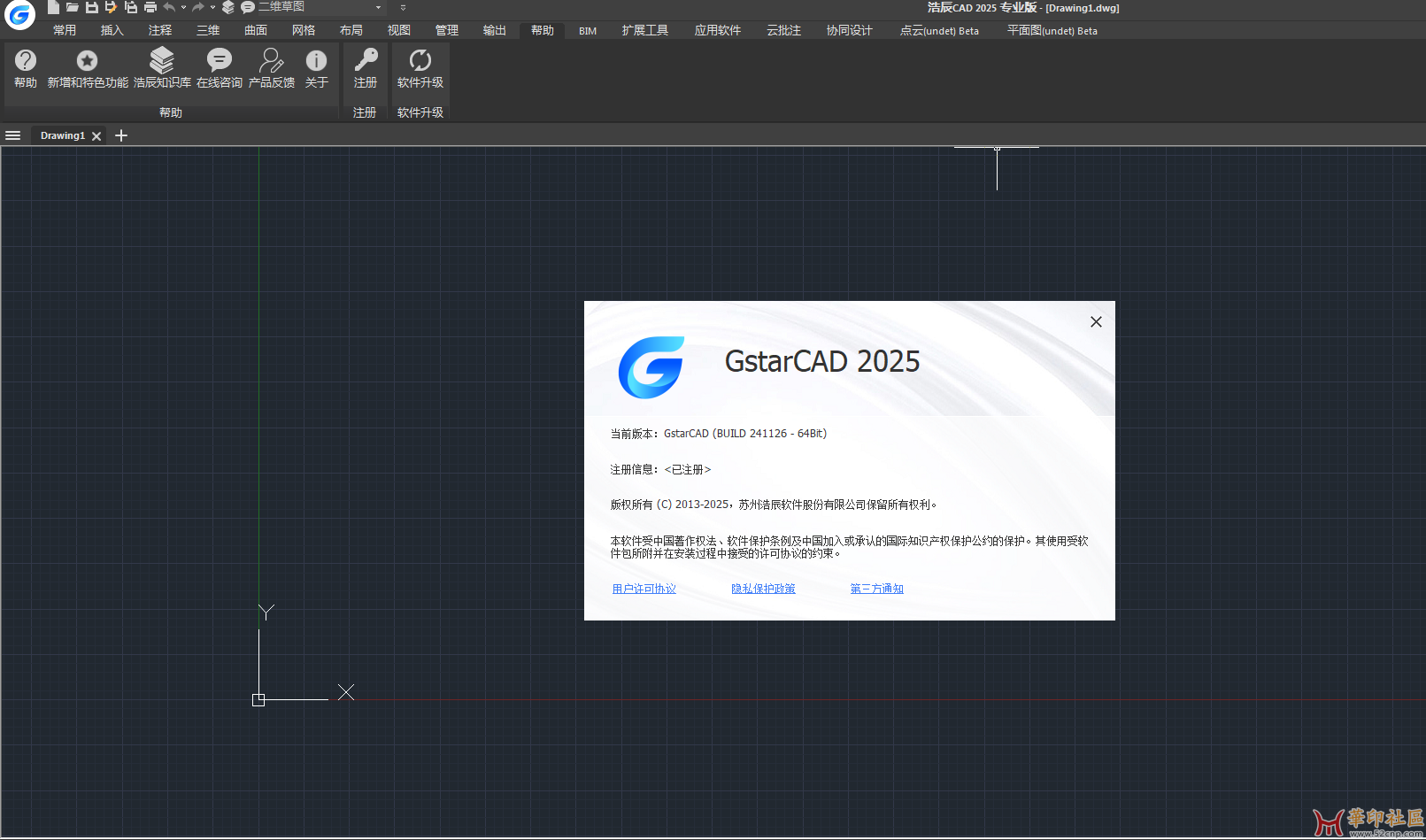
Task: Click the UCS origin square in drawing area
Action: 258,700
